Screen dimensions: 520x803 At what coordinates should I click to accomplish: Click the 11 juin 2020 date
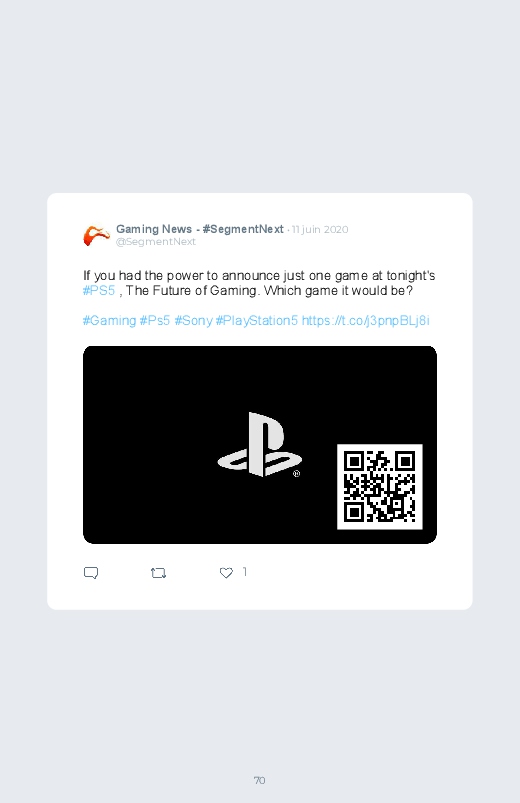click(x=320, y=229)
